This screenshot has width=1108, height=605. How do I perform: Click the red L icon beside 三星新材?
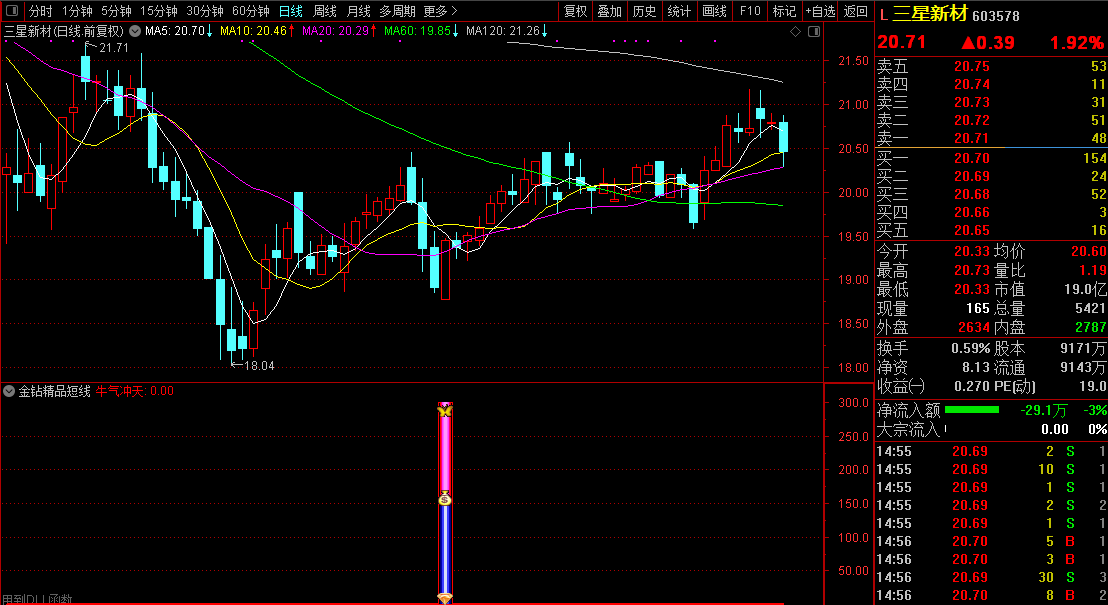[x=883, y=14]
